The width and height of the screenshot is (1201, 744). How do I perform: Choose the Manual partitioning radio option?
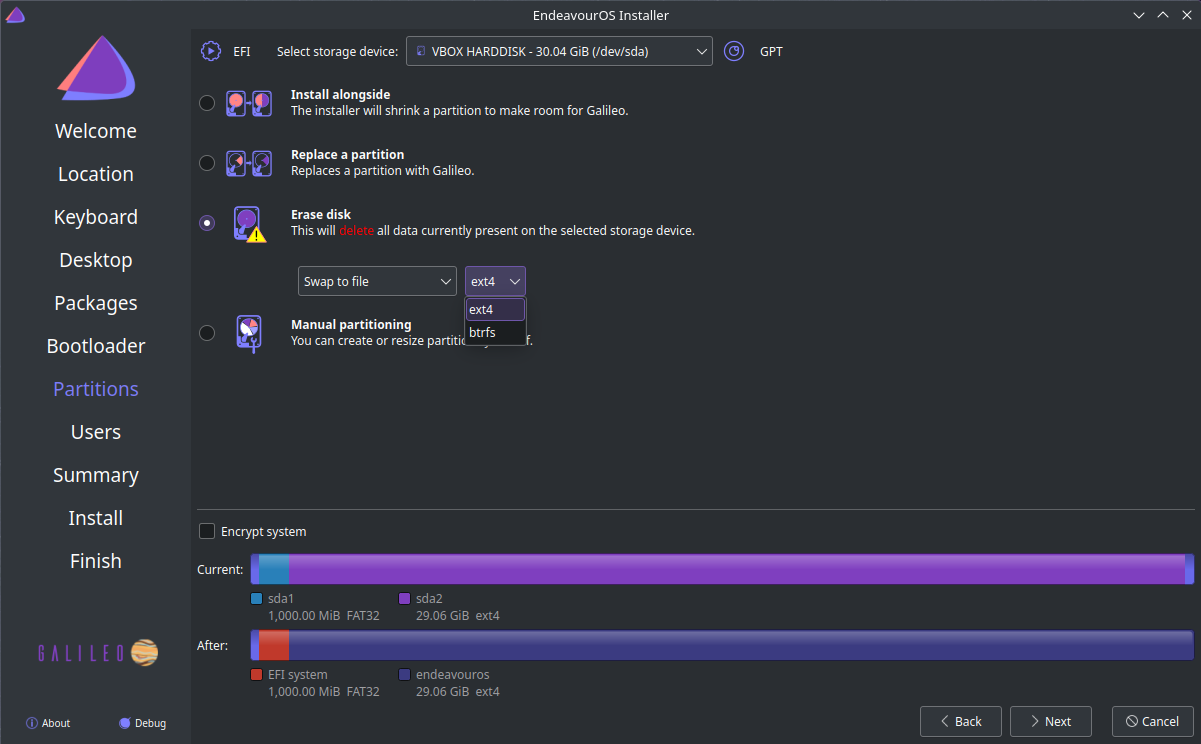click(x=207, y=333)
